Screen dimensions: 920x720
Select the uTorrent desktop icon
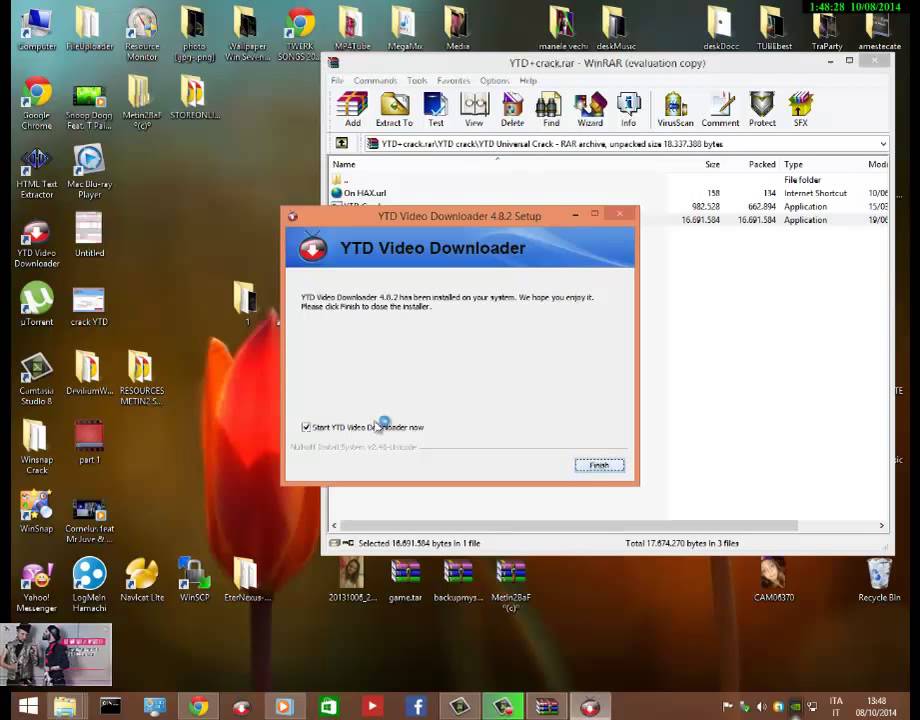(36, 304)
